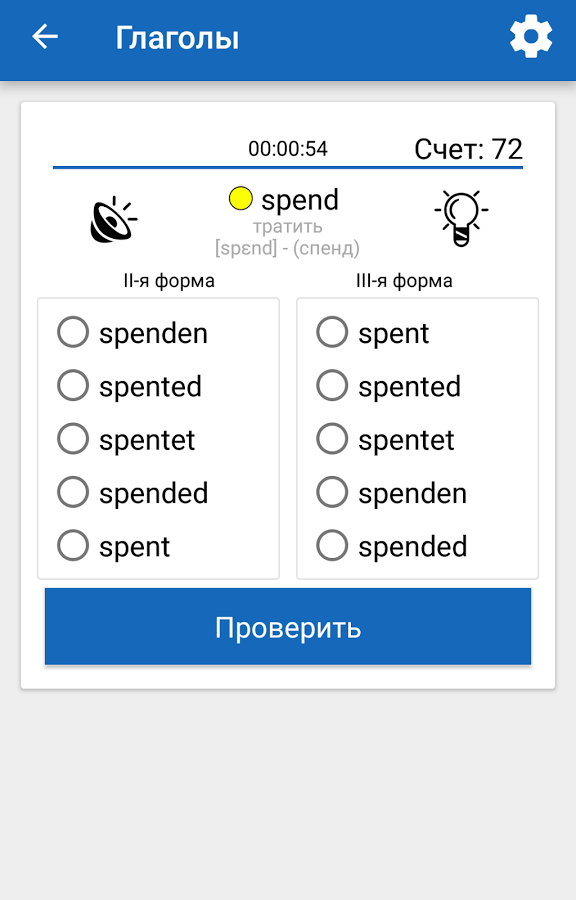The image size is (576, 900).
Task: Tap the Глаголы title
Action: 177,38
